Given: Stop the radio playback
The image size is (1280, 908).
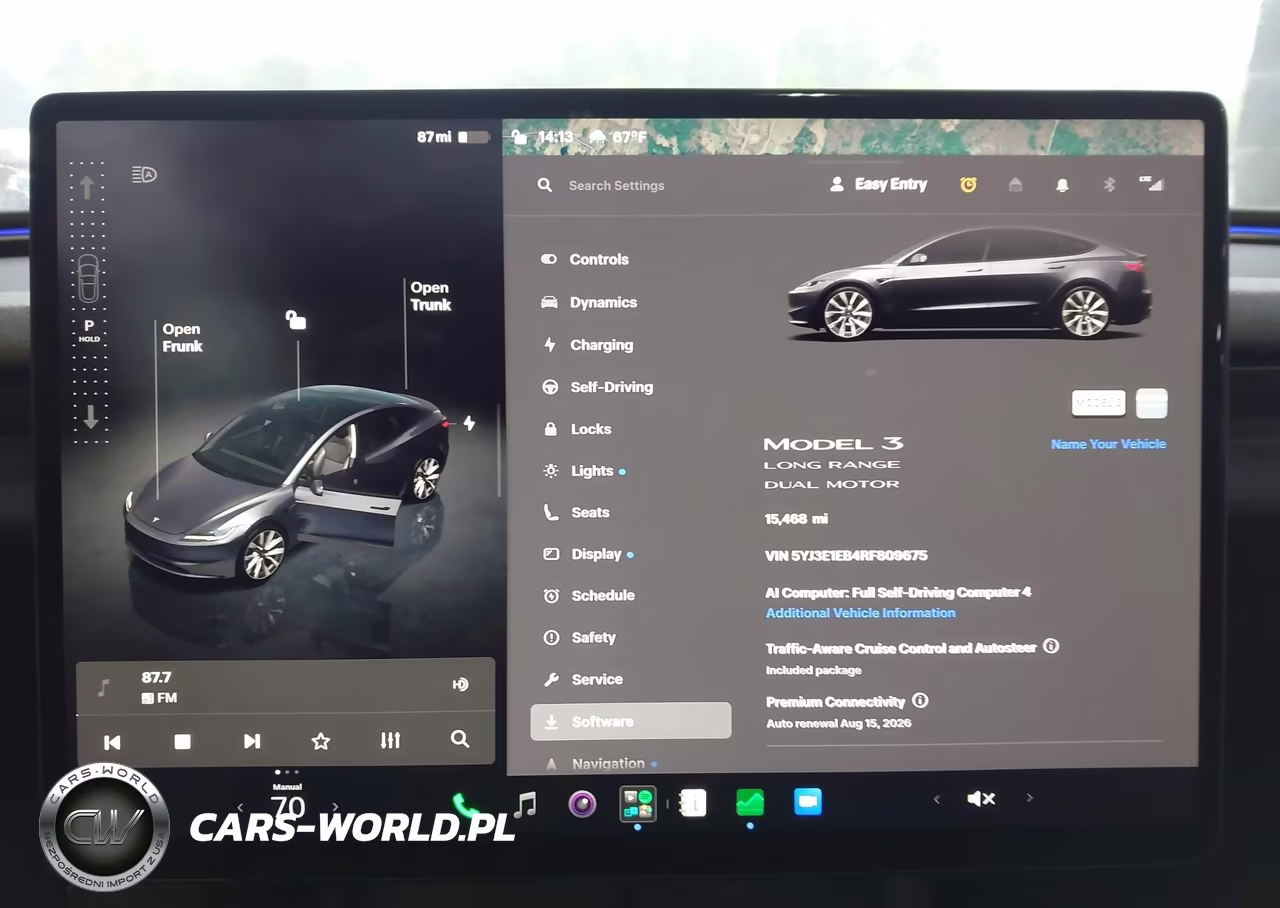Looking at the screenshot, I should pyautogui.click(x=182, y=742).
